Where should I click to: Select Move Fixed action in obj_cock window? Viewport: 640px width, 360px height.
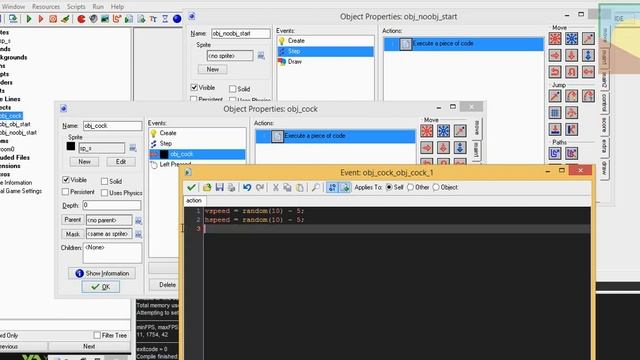point(427,131)
